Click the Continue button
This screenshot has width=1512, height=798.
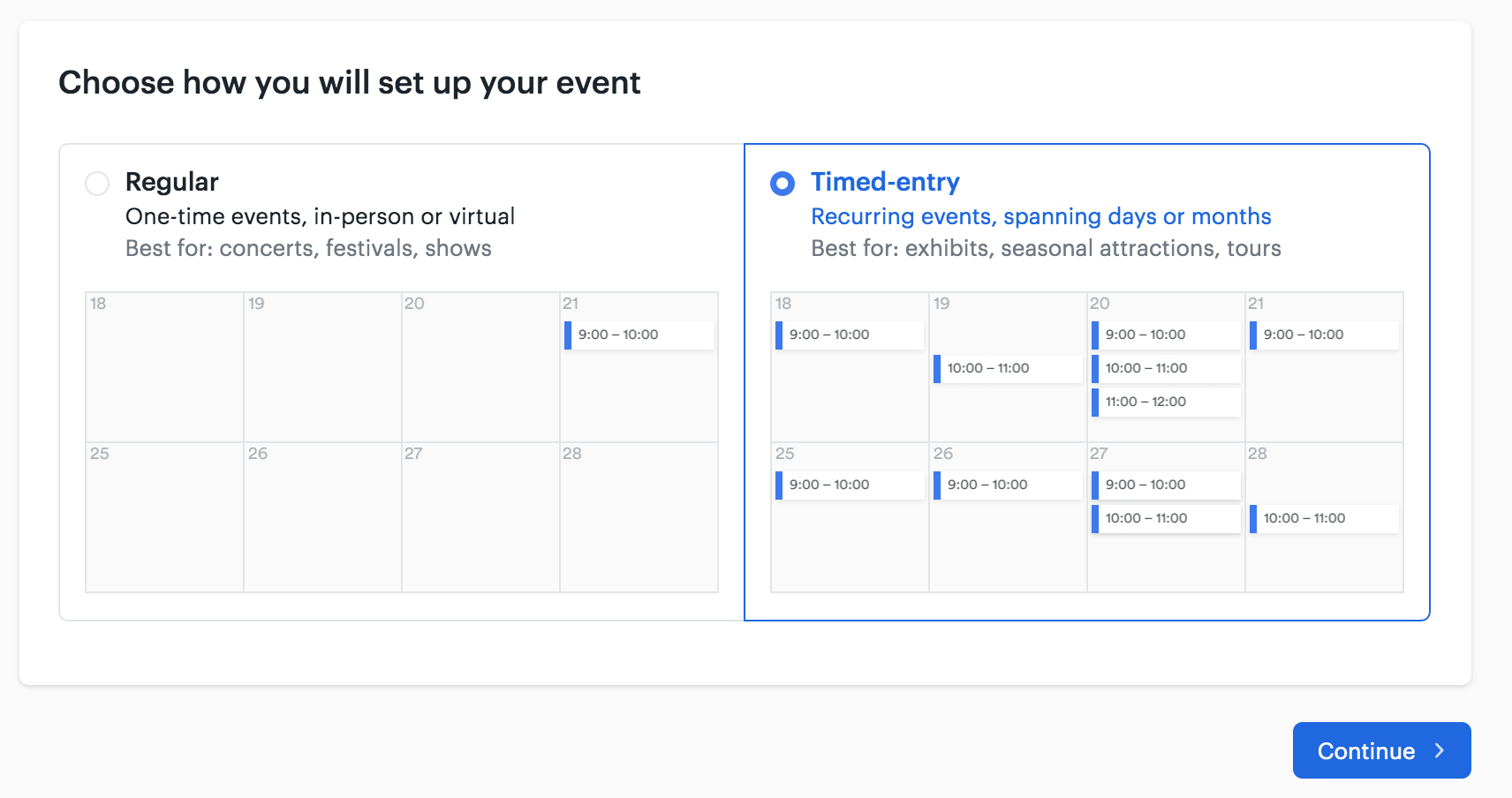(1381, 750)
